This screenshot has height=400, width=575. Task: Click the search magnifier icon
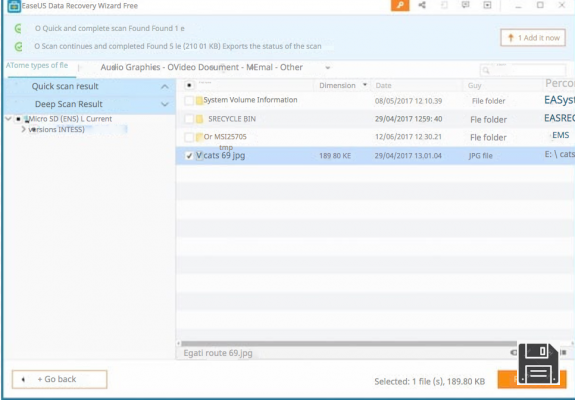click(x=486, y=70)
